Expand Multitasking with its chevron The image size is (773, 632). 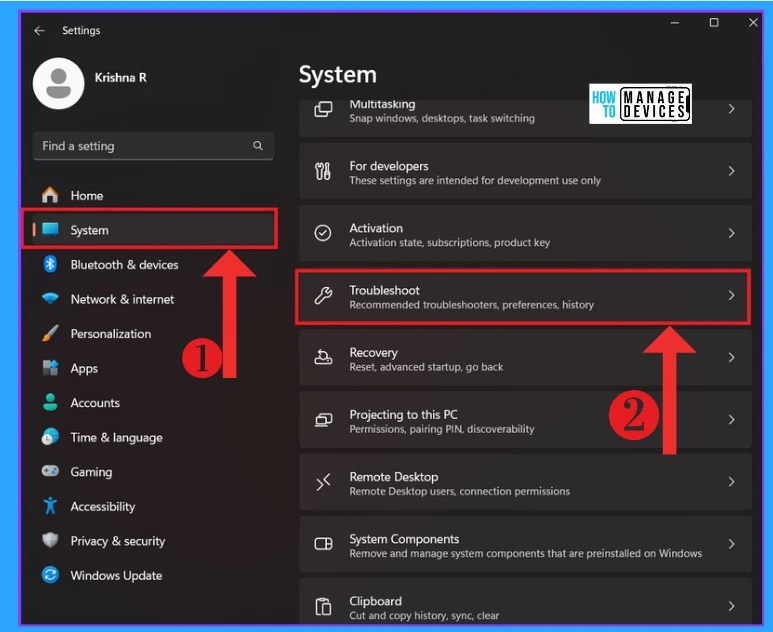click(x=732, y=109)
